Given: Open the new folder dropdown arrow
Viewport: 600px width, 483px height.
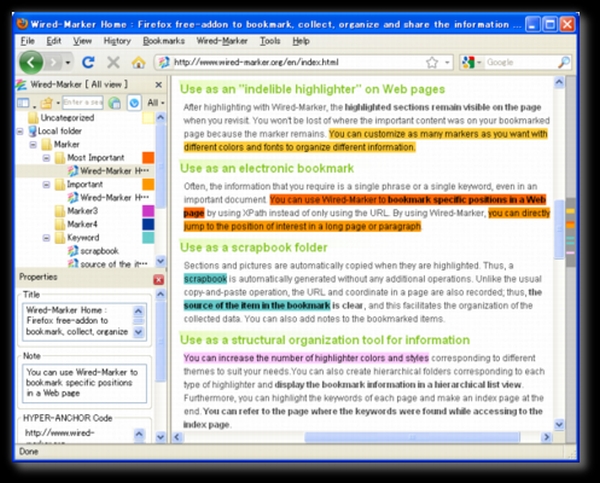Looking at the screenshot, I should pos(58,103).
